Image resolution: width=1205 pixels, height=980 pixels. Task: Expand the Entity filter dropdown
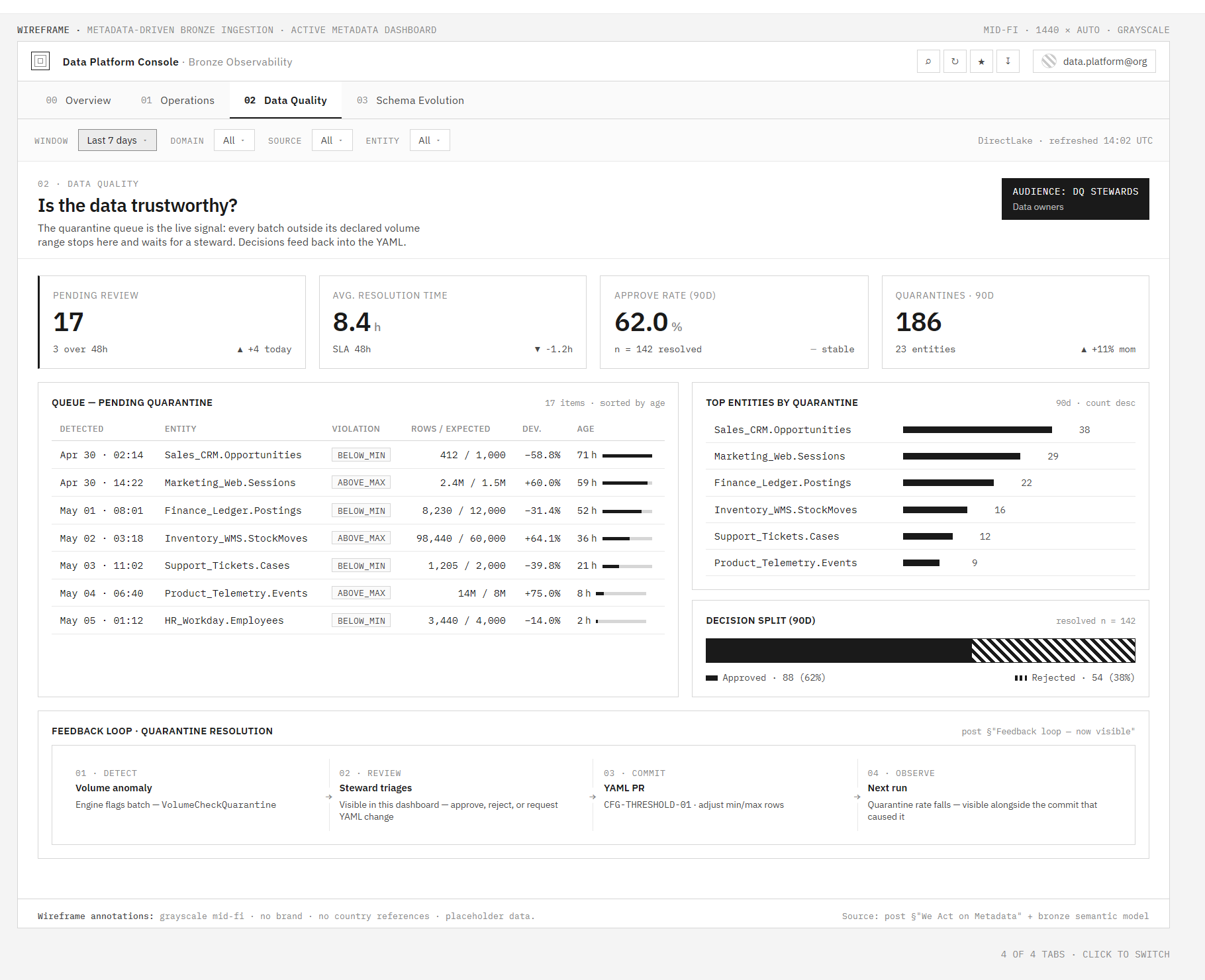click(430, 140)
